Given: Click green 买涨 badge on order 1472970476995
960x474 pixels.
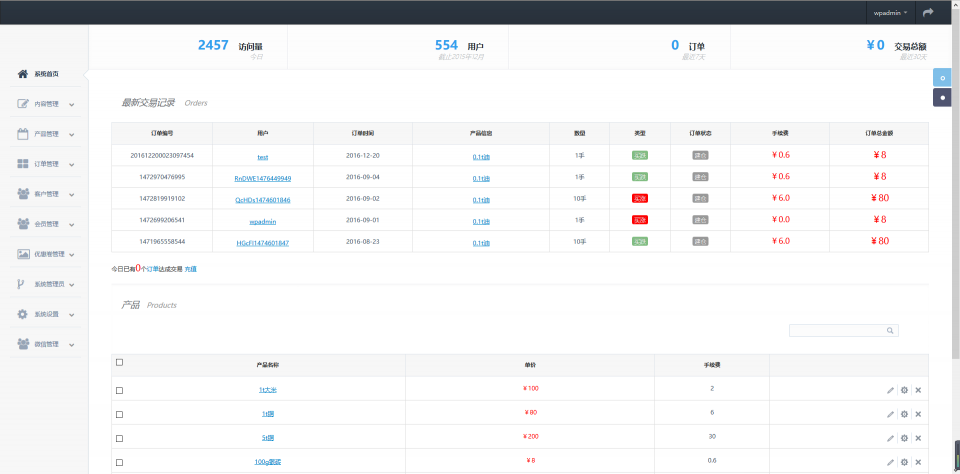Looking at the screenshot, I should click(x=640, y=177).
